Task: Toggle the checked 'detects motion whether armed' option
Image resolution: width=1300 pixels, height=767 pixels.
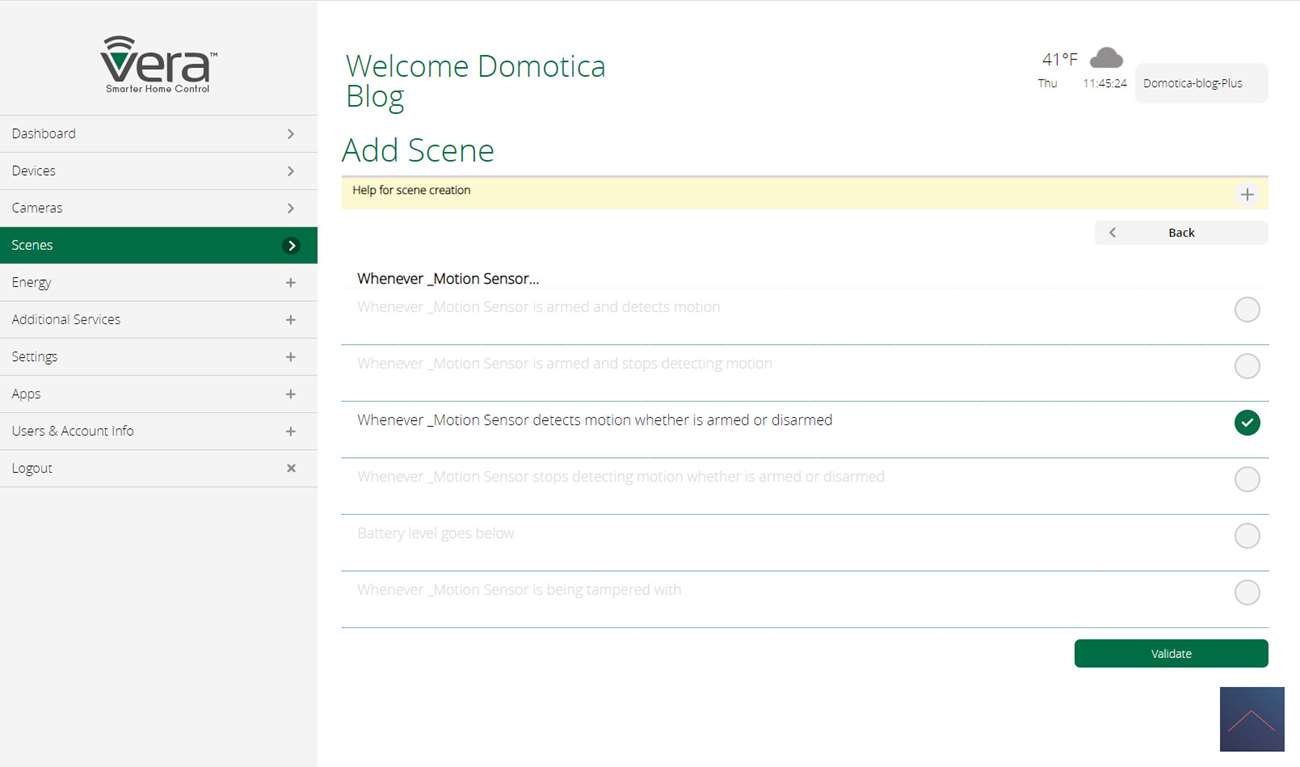Action: (x=1246, y=423)
